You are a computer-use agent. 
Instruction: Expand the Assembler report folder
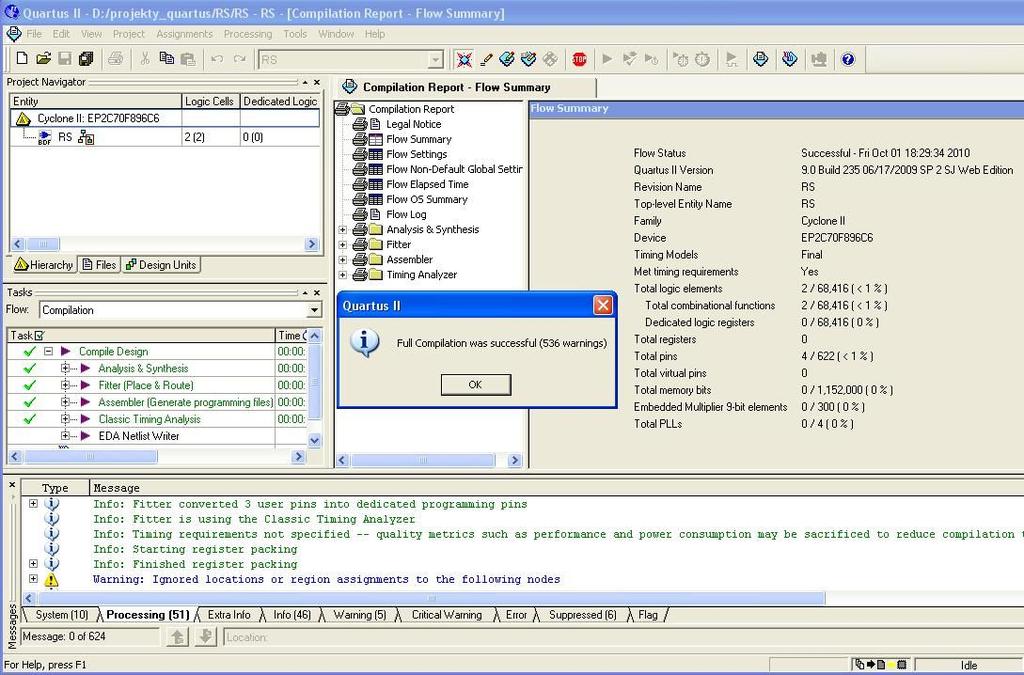342,260
